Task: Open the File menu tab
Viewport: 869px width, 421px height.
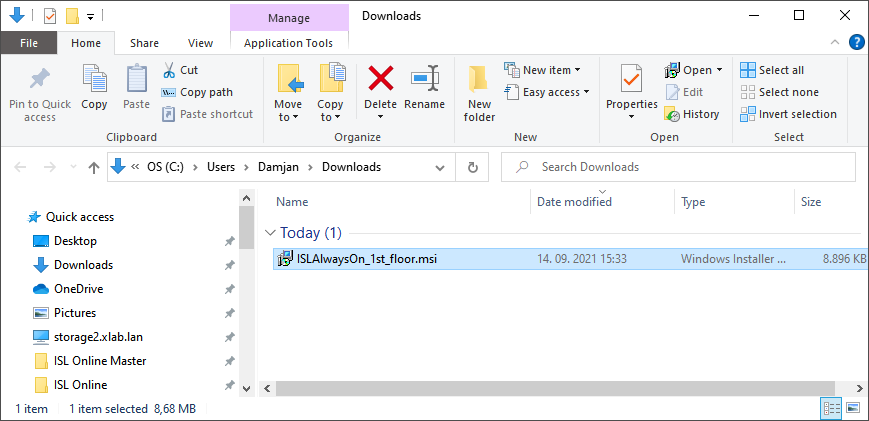Action: coord(29,43)
